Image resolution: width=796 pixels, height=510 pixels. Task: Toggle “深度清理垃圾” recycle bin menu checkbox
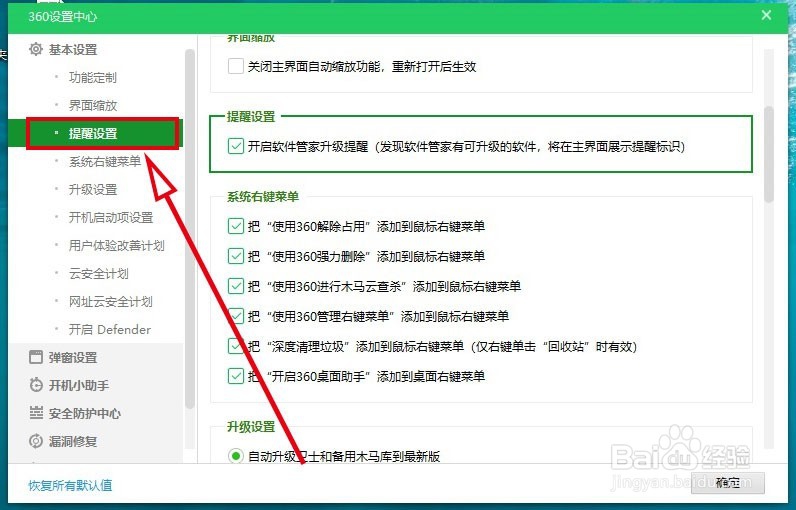point(236,346)
